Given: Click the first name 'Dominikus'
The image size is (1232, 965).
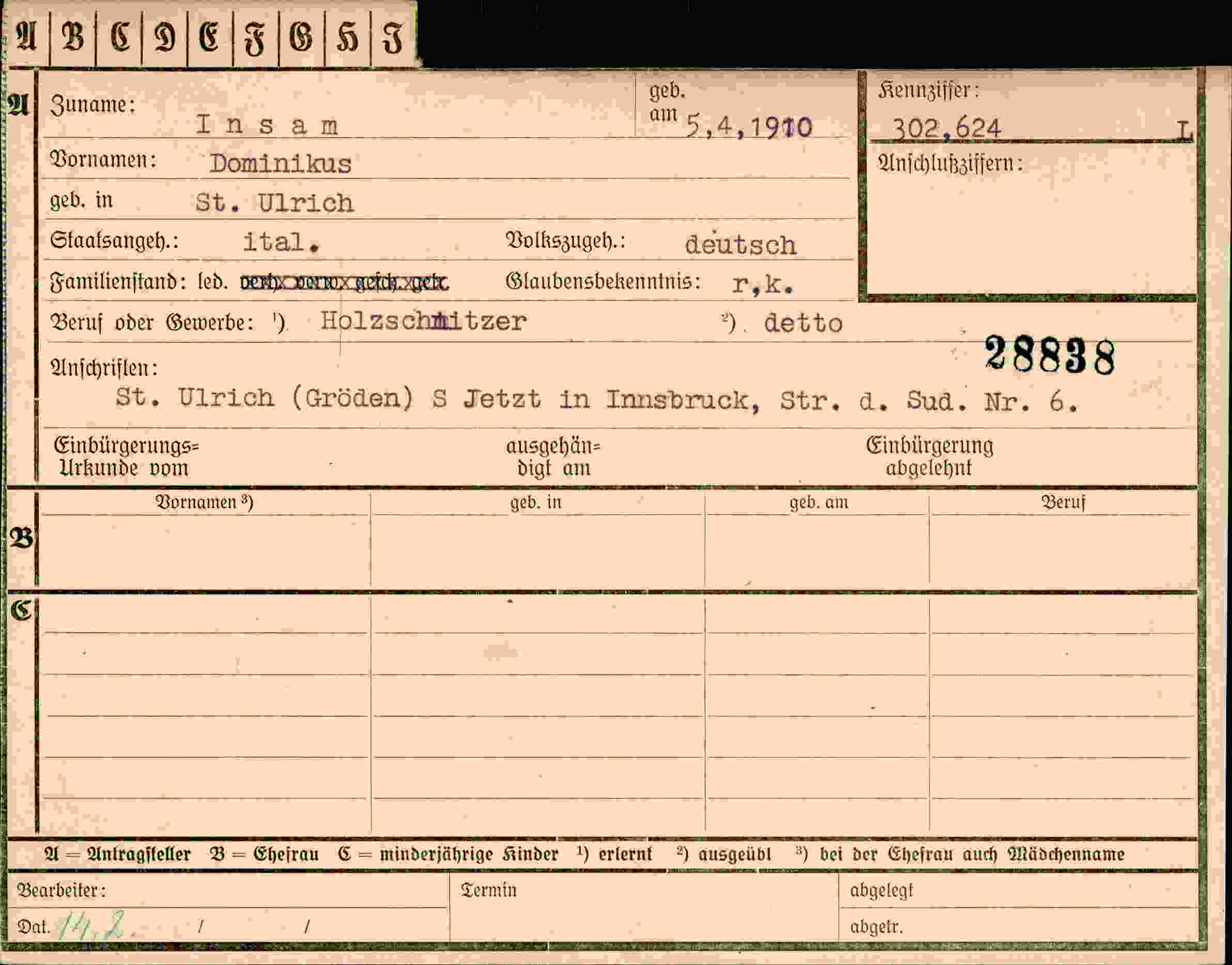Looking at the screenshot, I should (280, 164).
